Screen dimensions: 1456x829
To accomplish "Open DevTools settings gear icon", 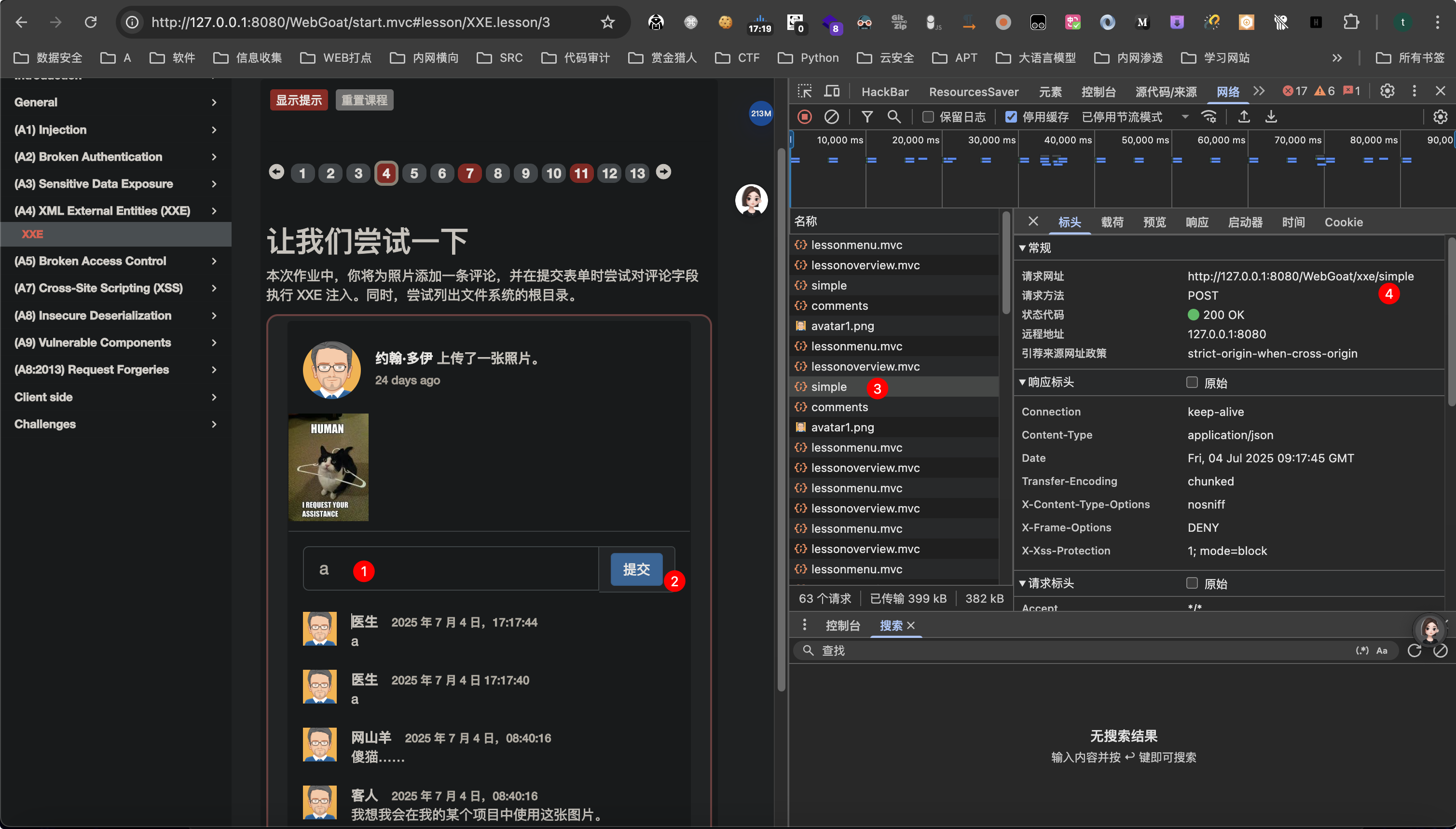I will 1387,91.
